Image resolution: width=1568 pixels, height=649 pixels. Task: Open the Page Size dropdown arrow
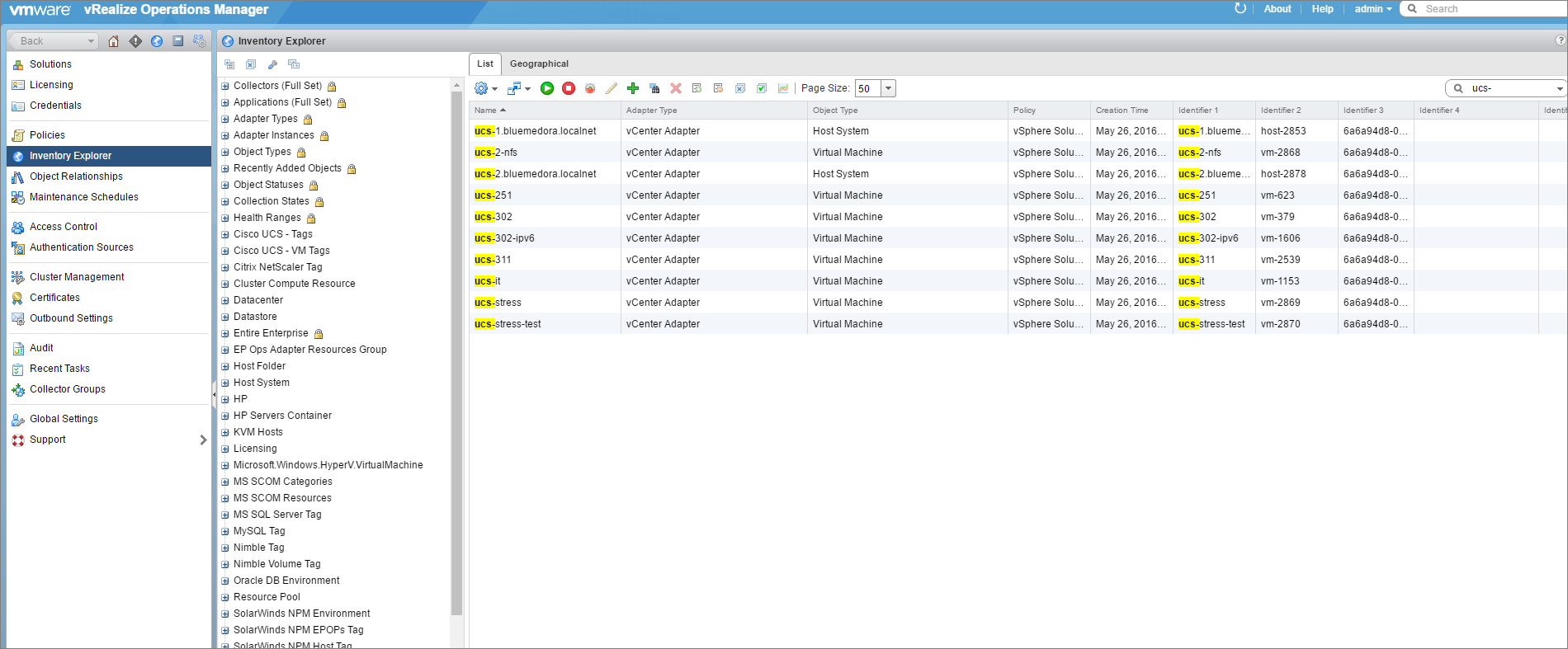coord(889,88)
